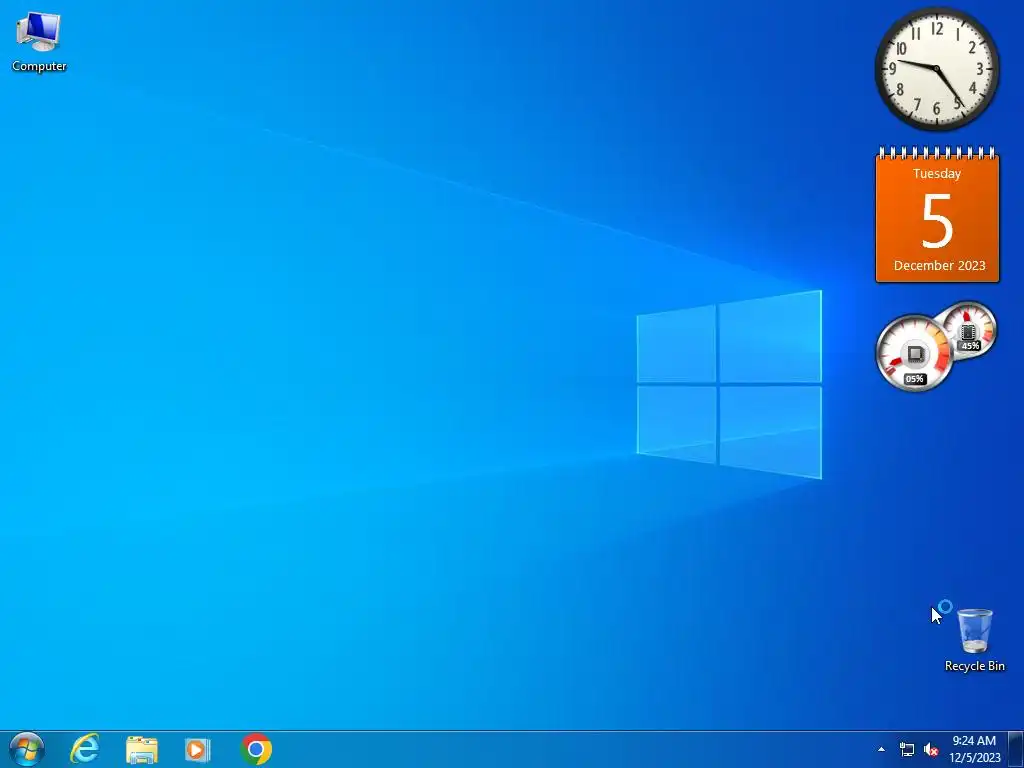Open Google Chrome from taskbar
Viewport: 1024px width, 768px height.
256,749
